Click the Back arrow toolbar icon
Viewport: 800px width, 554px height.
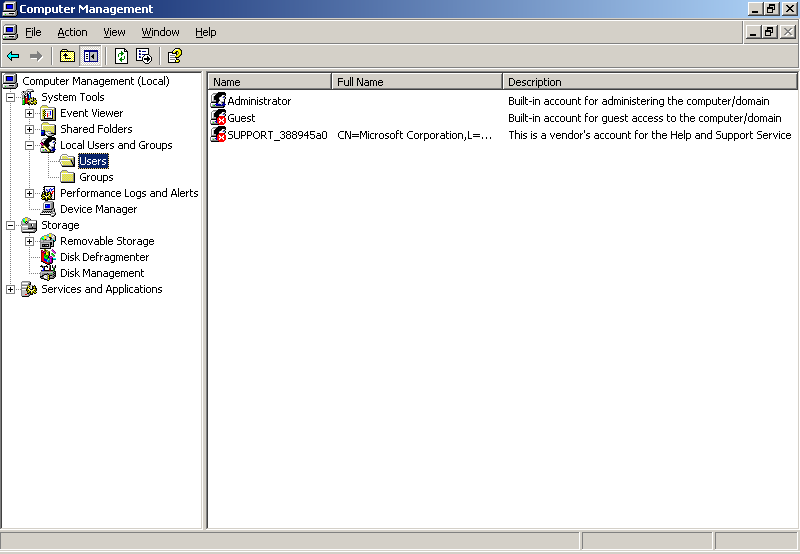13,56
